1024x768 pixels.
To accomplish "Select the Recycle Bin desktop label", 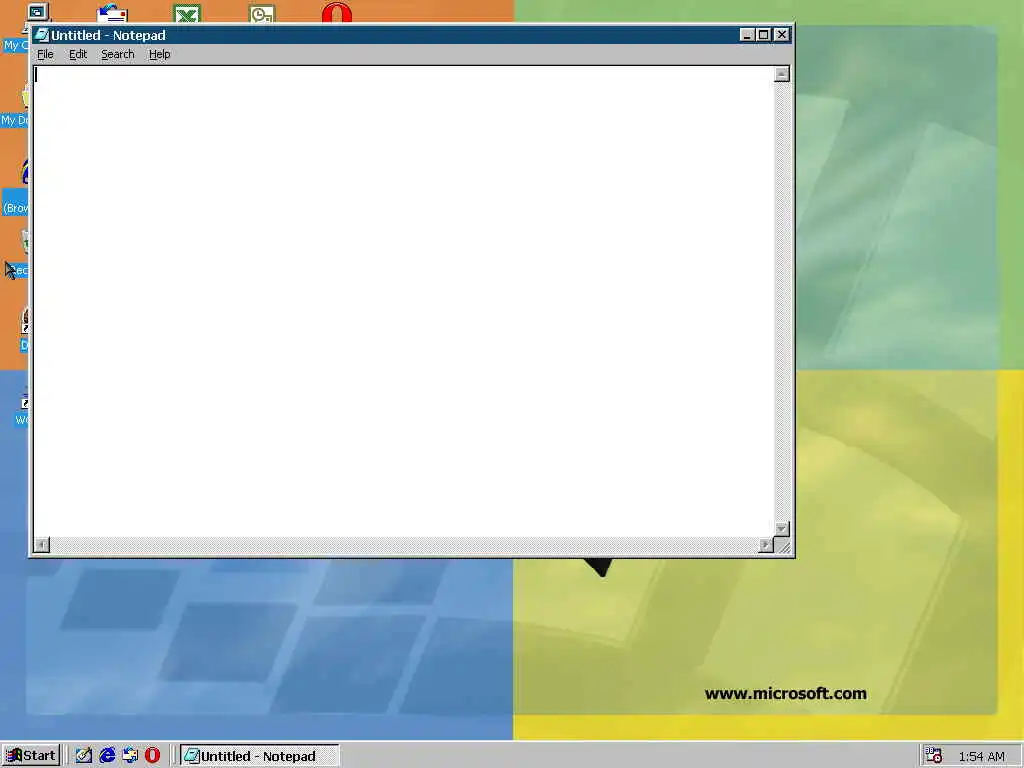I will pyautogui.click(x=18, y=270).
